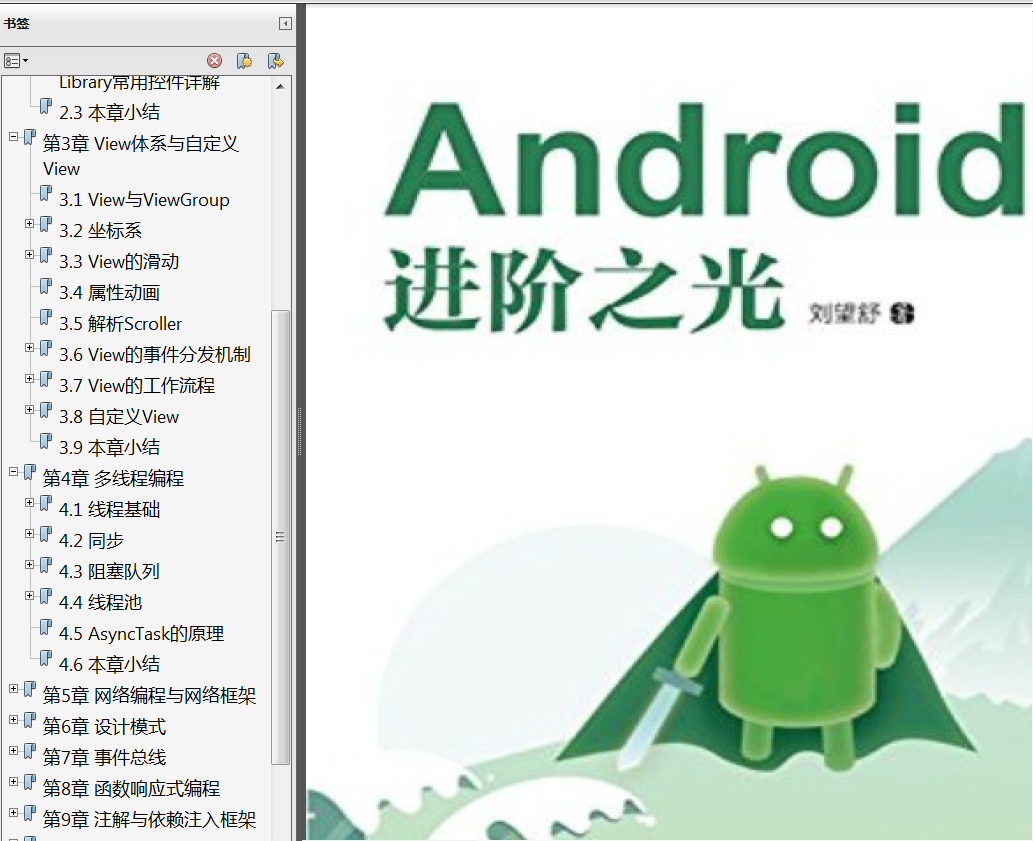Viewport: 1033px width, 841px height.
Task: Open 第8章 函数响应式编程 bookmark
Action: tap(131, 789)
